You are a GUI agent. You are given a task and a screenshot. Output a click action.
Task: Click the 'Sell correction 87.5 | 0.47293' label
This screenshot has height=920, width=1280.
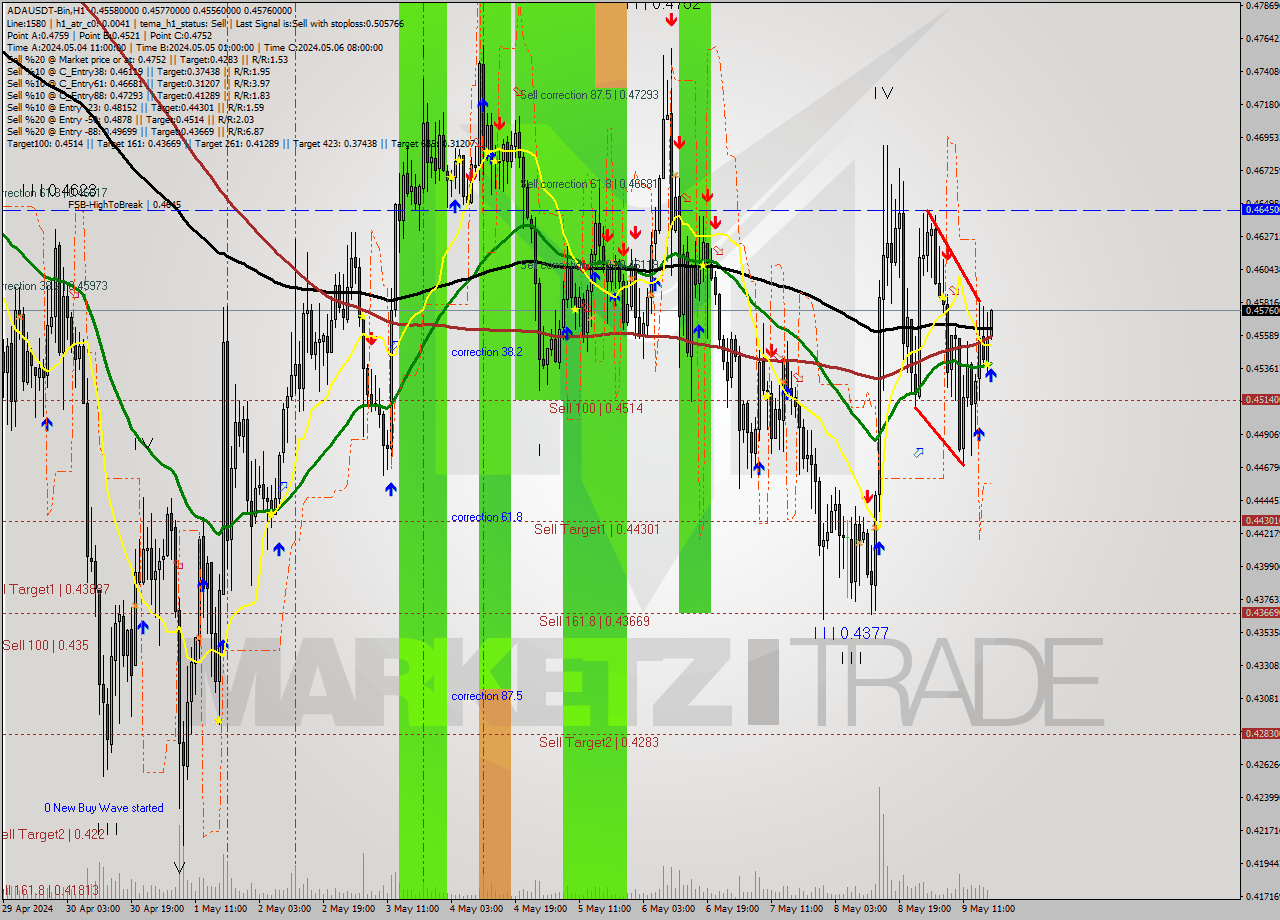pos(589,94)
